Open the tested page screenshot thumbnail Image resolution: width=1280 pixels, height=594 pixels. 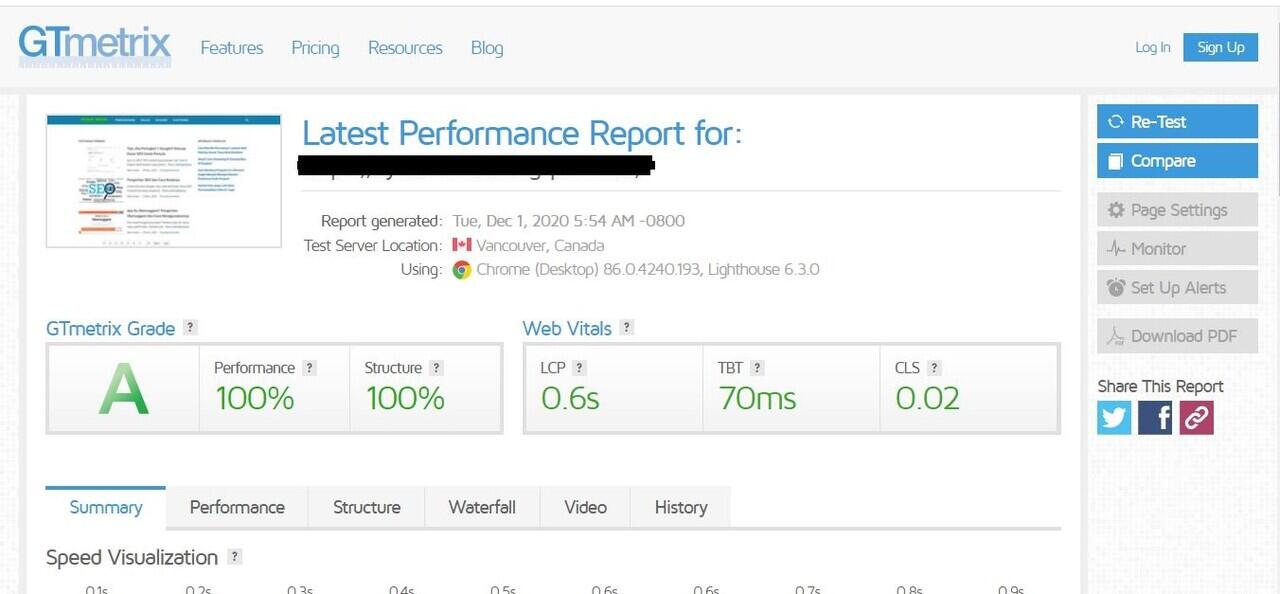click(x=164, y=181)
